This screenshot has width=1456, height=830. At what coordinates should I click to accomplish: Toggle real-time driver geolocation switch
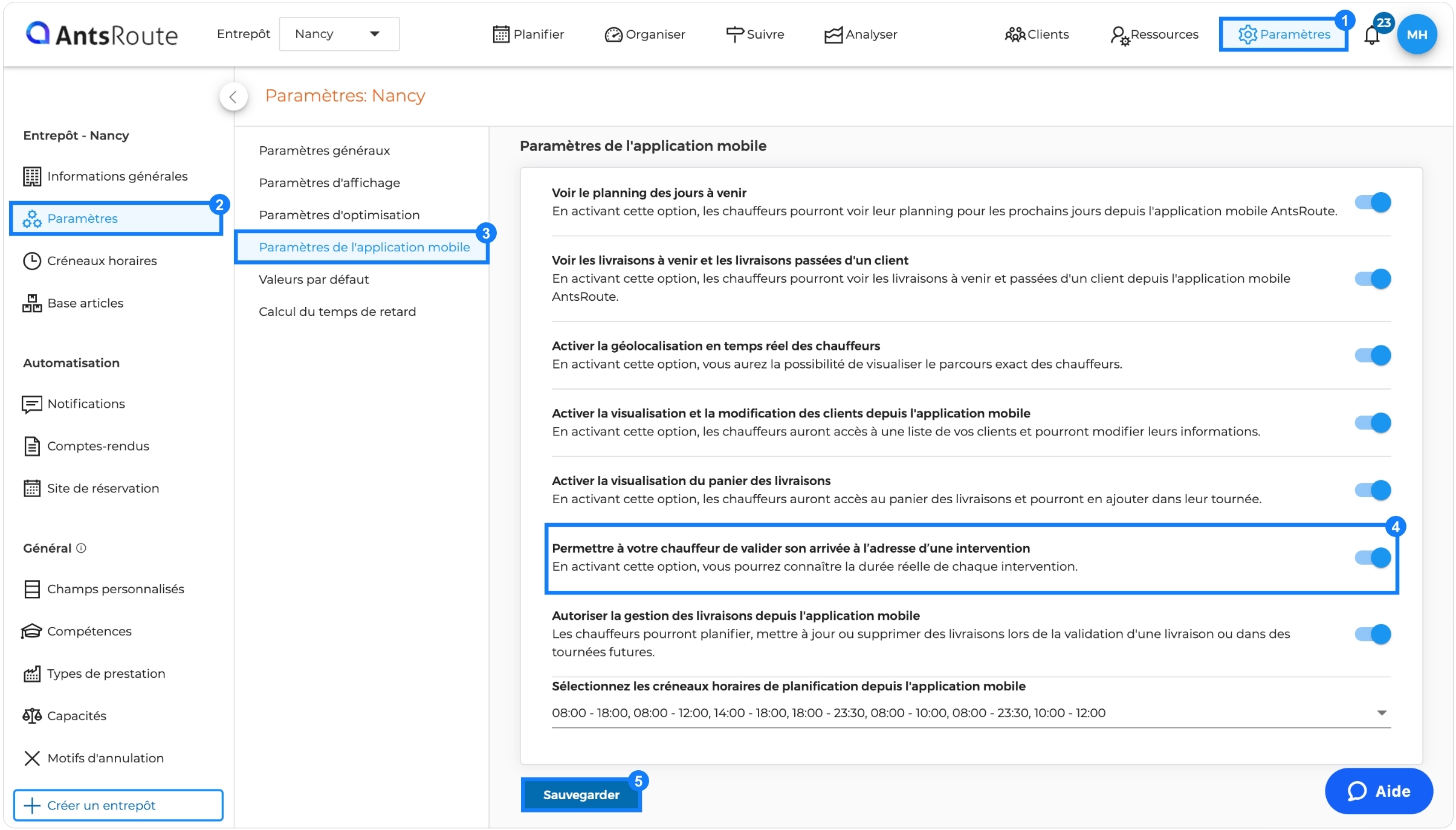point(1372,355)
